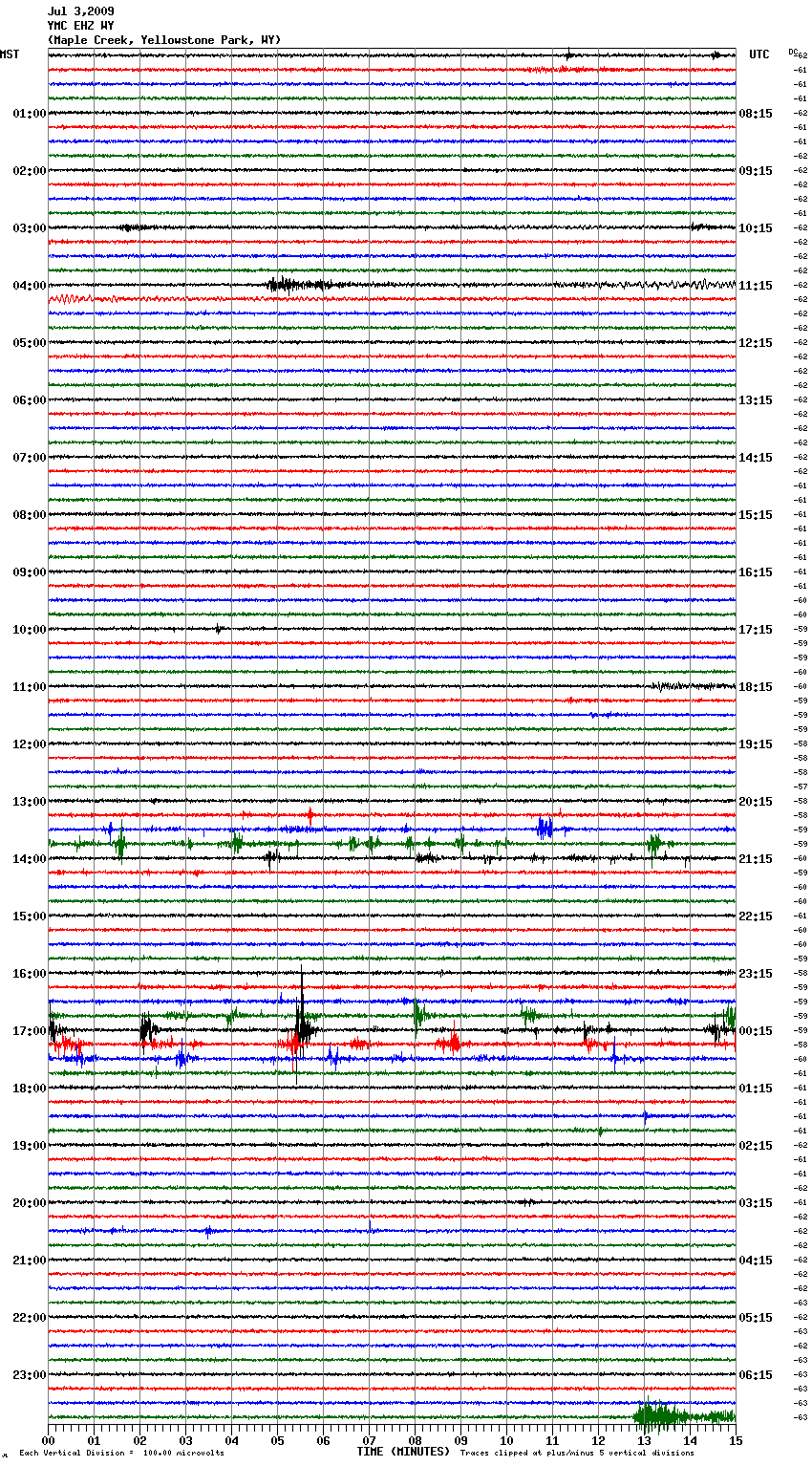The width and height of the screenshot is (812, 1466).
Task: Click the "(Maple Creek, Yellowstone Park, WY)" title
Action: point(164,40)
